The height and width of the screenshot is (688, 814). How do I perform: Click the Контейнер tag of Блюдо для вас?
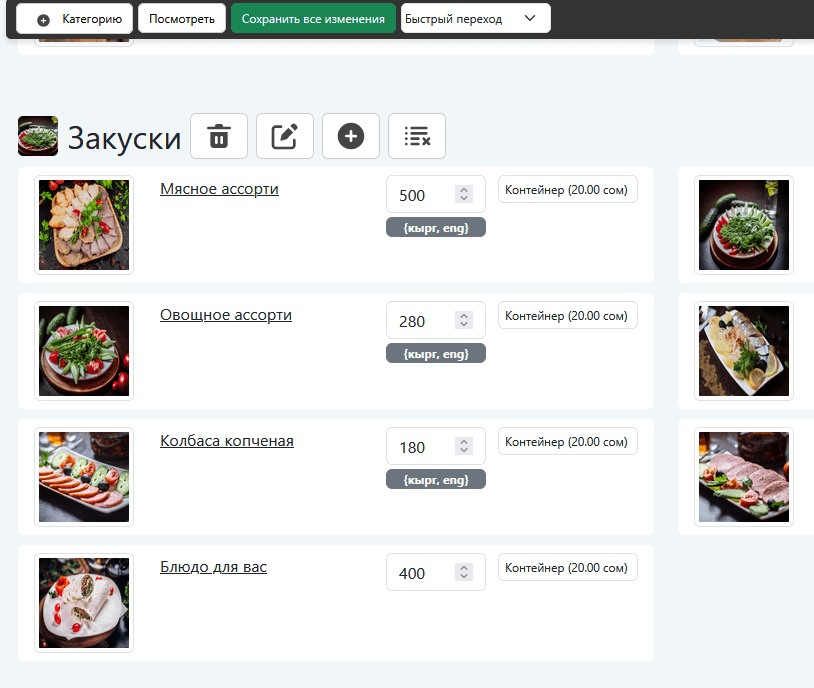pyautogui.click(x=567, y=568)
